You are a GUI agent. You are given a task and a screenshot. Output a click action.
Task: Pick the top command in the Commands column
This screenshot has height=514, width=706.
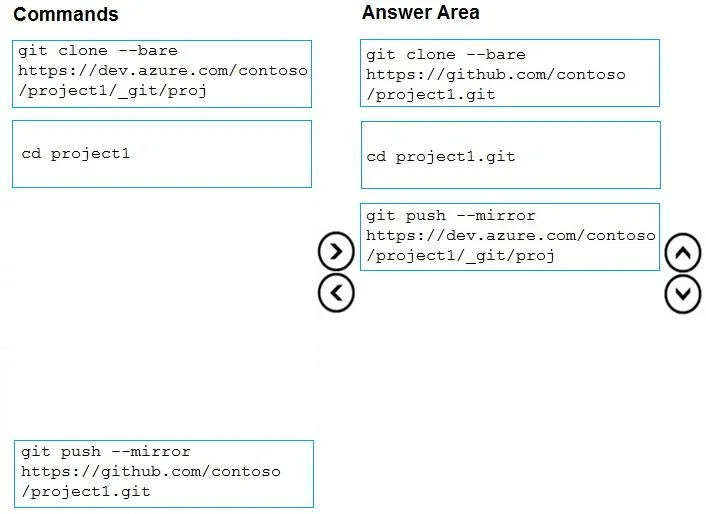click(x=162, y=74)
